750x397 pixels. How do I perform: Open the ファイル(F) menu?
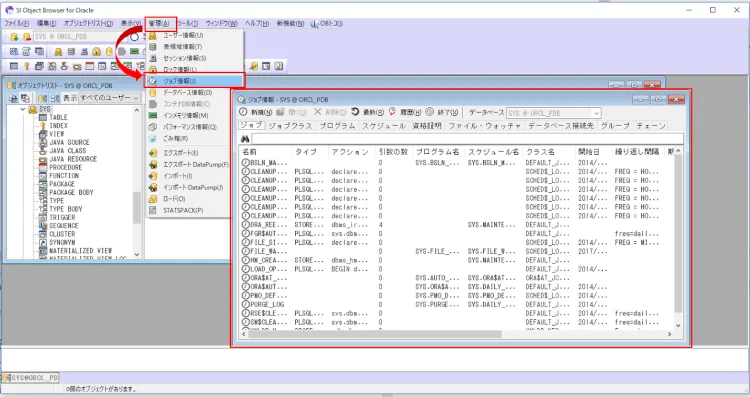pos(16,23)
